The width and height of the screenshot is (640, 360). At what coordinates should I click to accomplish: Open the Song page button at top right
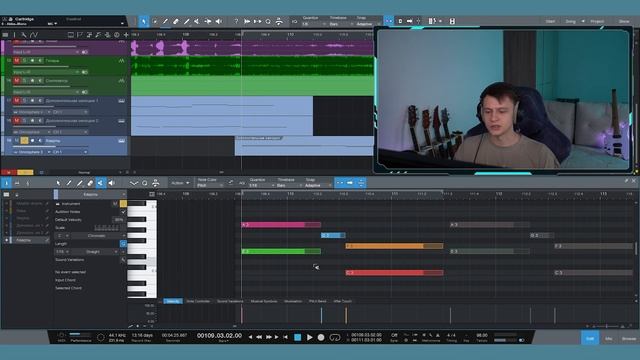571,21
